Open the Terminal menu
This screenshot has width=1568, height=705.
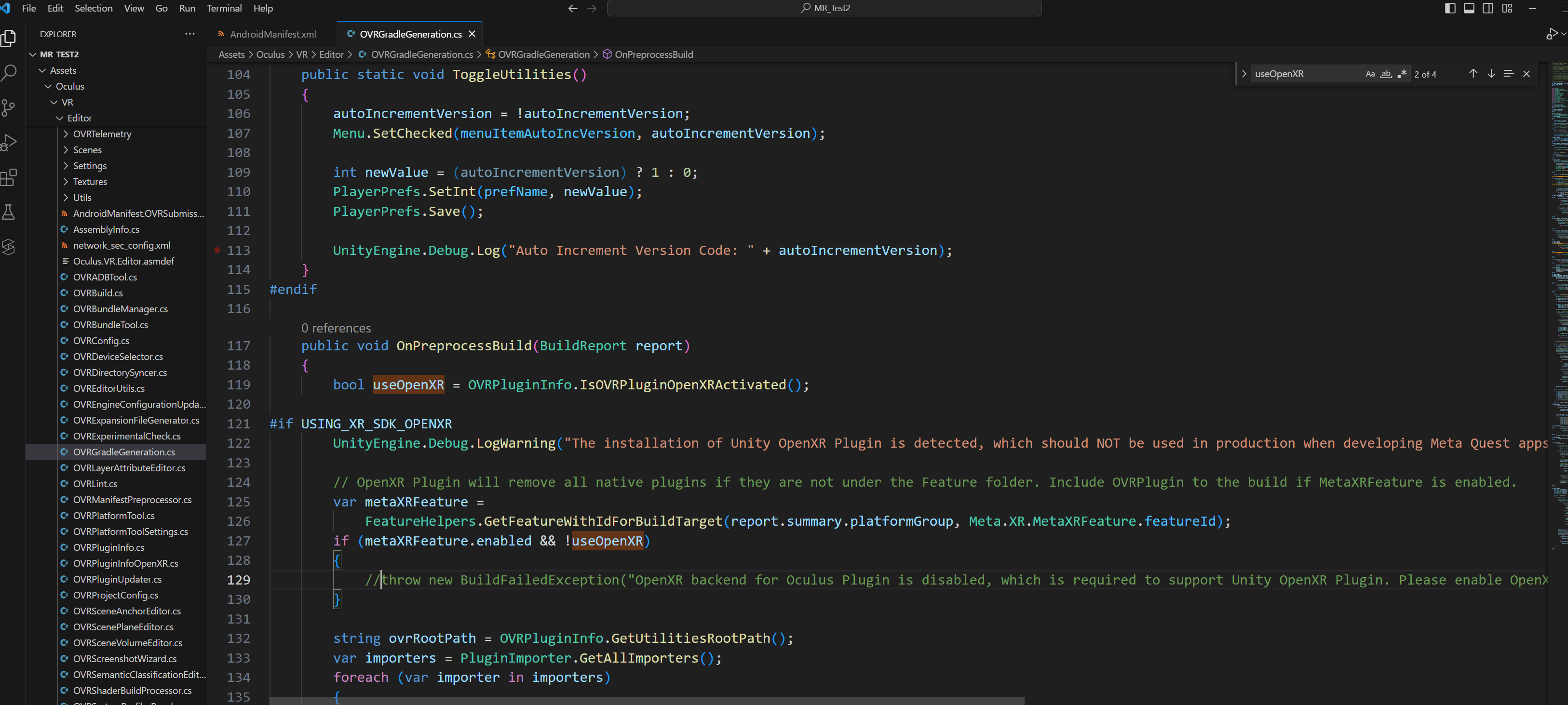click(x=223, y=8)
